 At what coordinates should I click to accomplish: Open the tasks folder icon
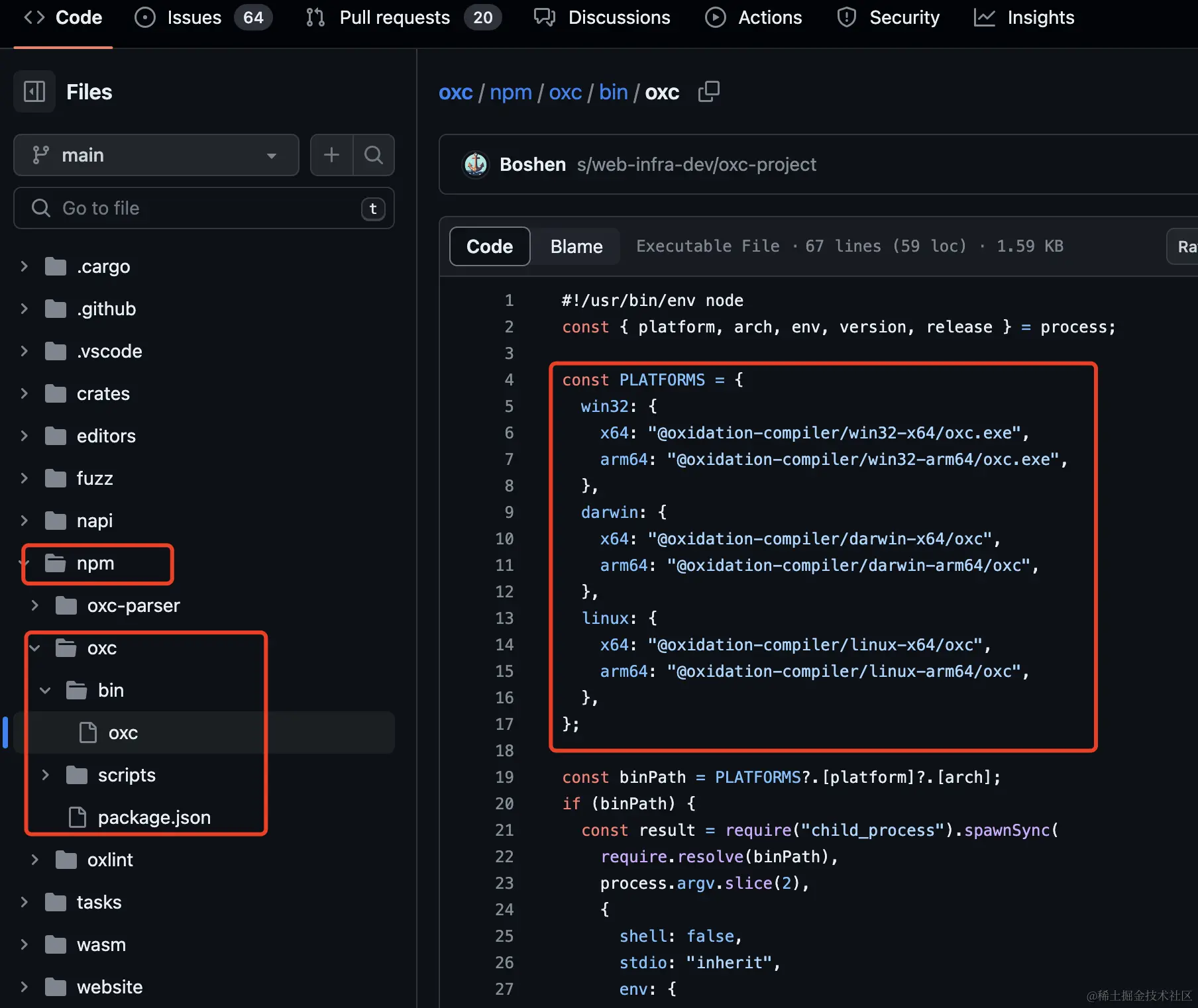[x=56, y=902]
